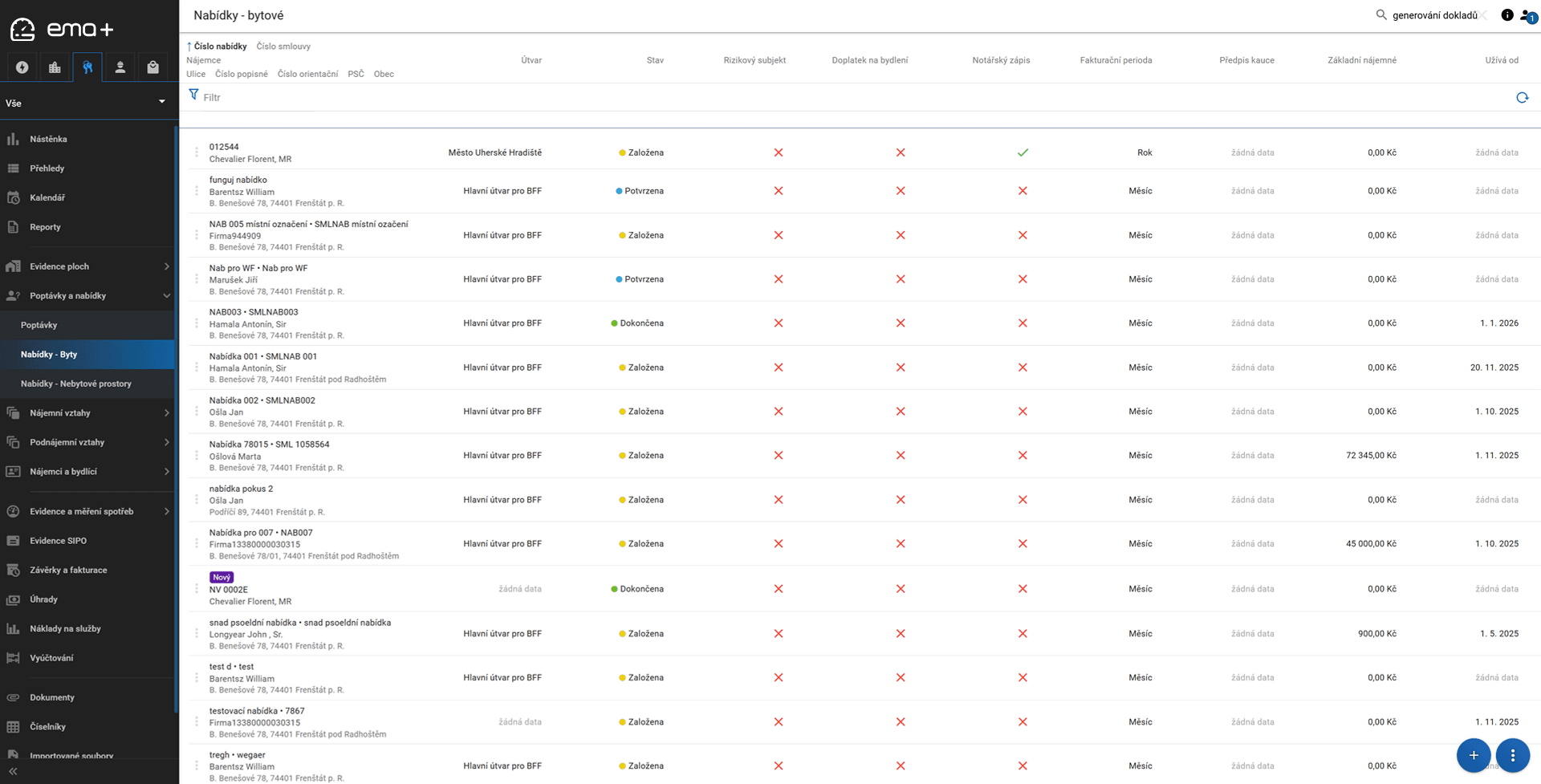This screenshot has height=784, width=1541.
Task: Click the blue plus add button
Action: pyautogui.click(x=1473, y=755)
